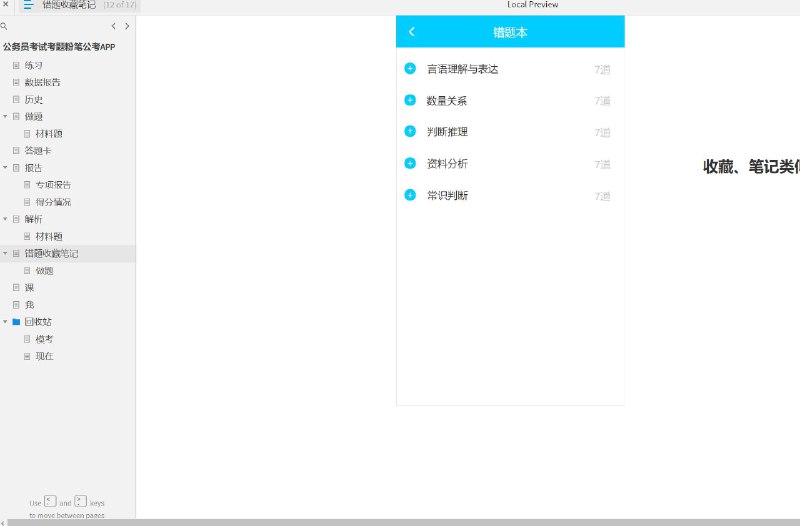Click the page icon beside 我
Screen dimensions: 800x526
16,305
